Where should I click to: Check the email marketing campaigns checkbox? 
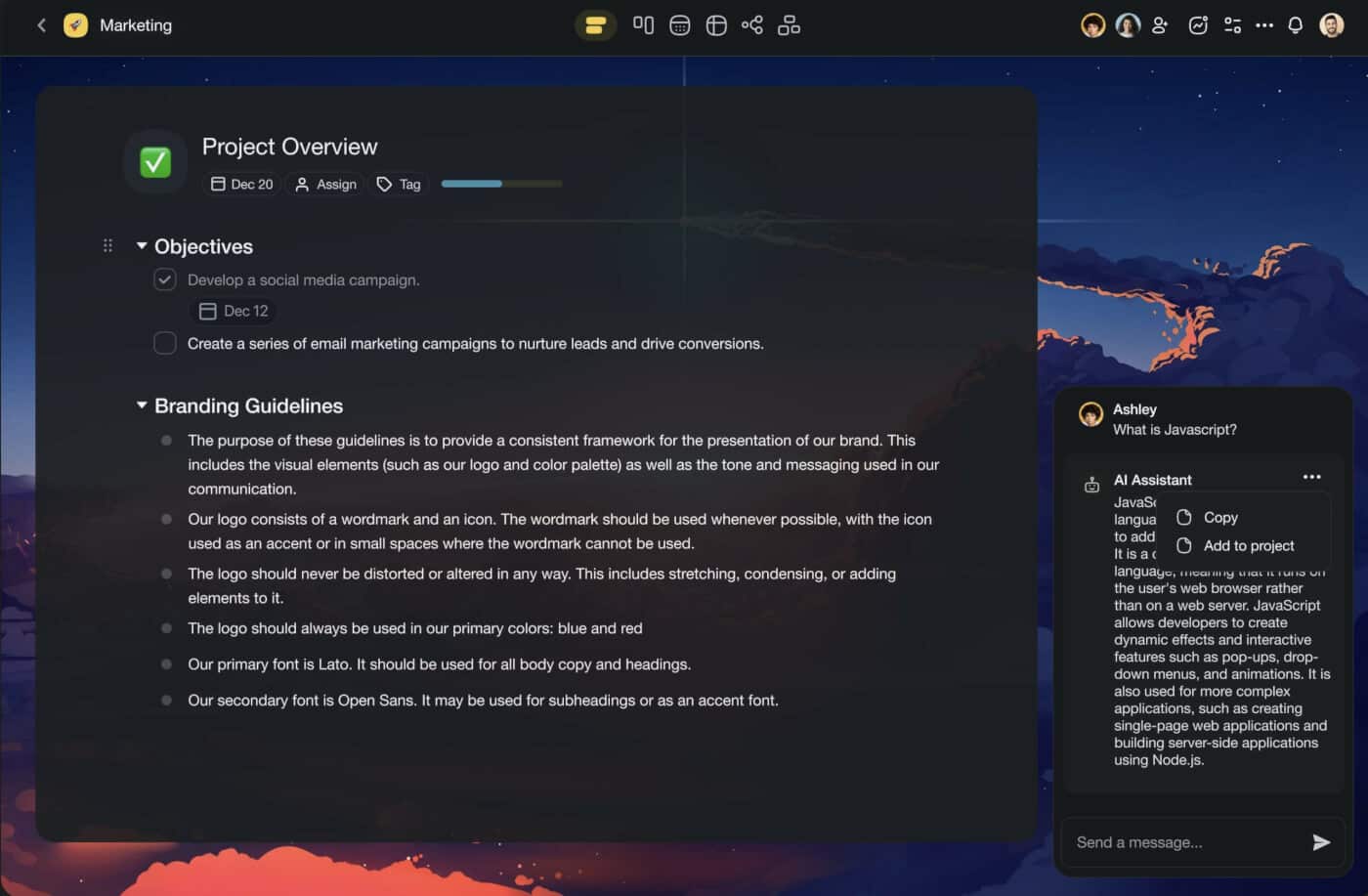[165, 343]
